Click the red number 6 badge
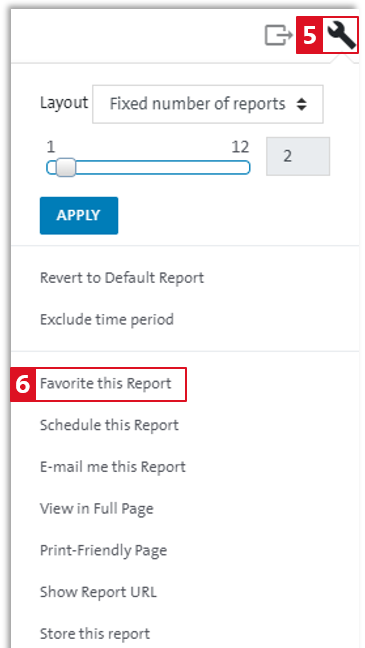 (23, 384)
